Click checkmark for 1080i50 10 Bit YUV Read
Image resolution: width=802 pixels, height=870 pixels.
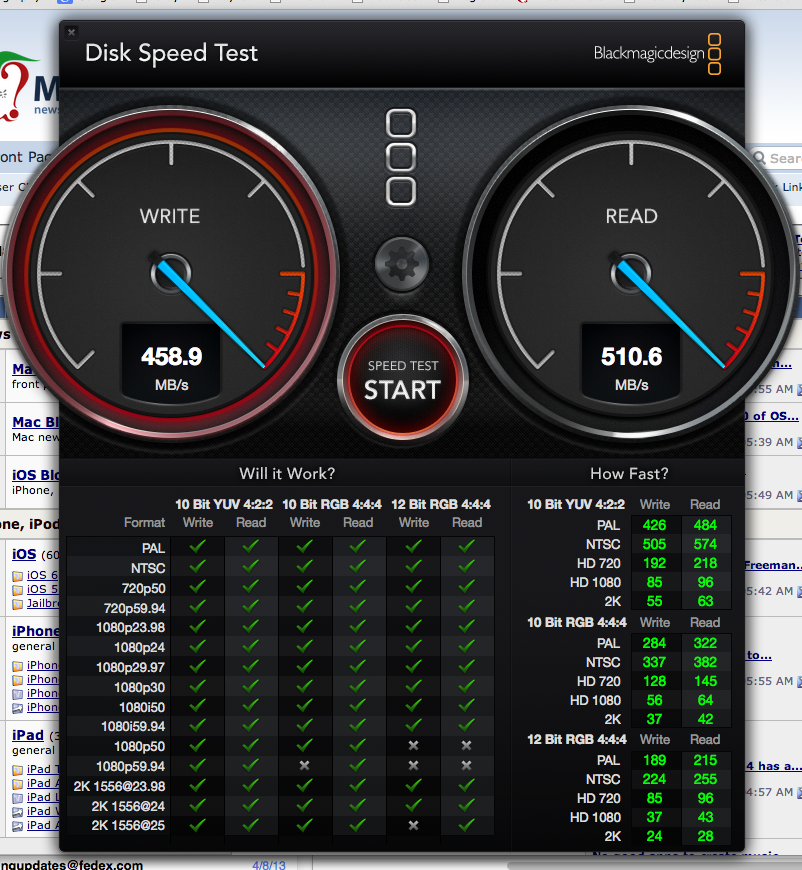point(250,706)
